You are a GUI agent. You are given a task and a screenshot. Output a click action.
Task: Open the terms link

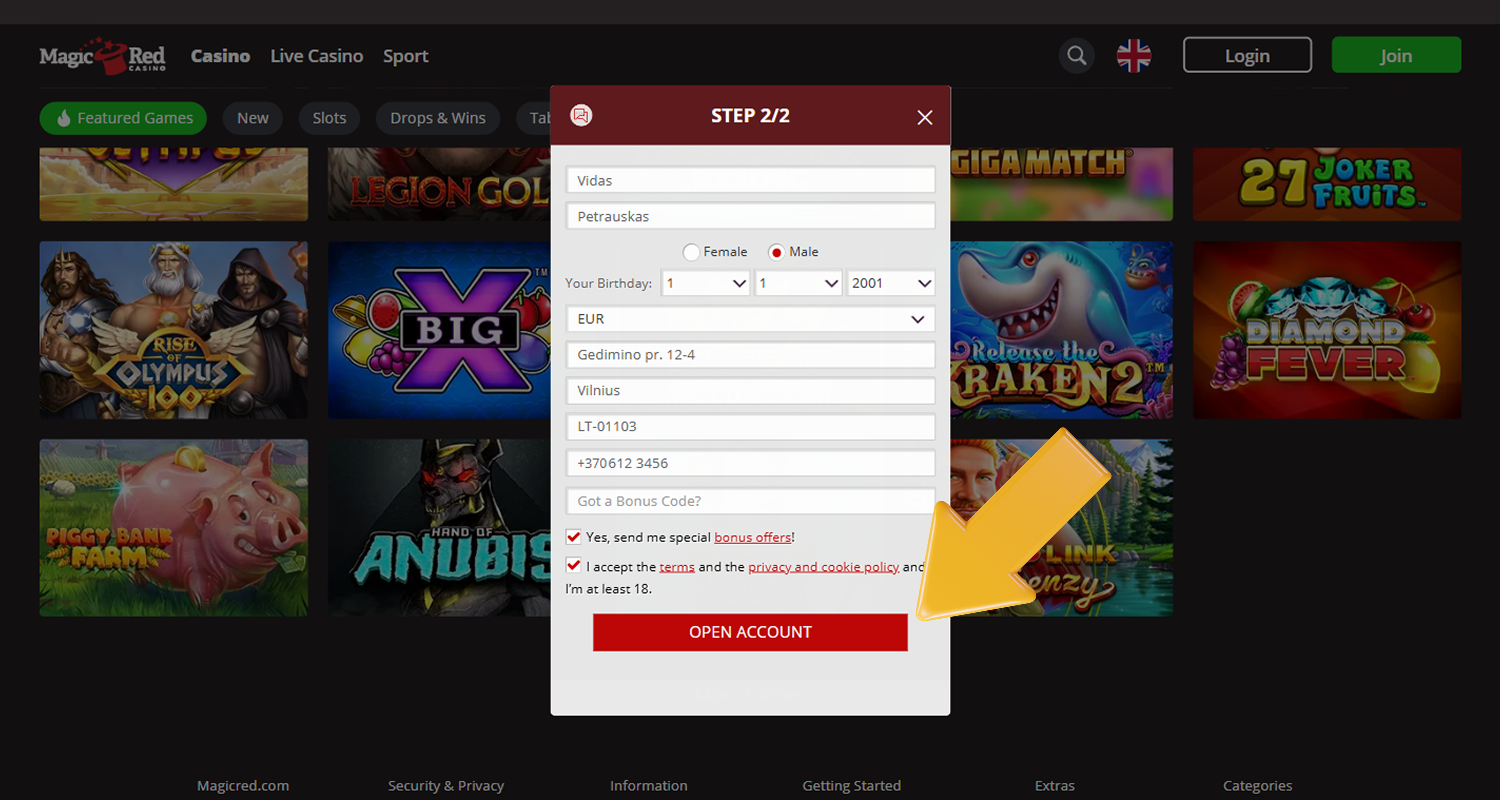(x=677, y=567)
